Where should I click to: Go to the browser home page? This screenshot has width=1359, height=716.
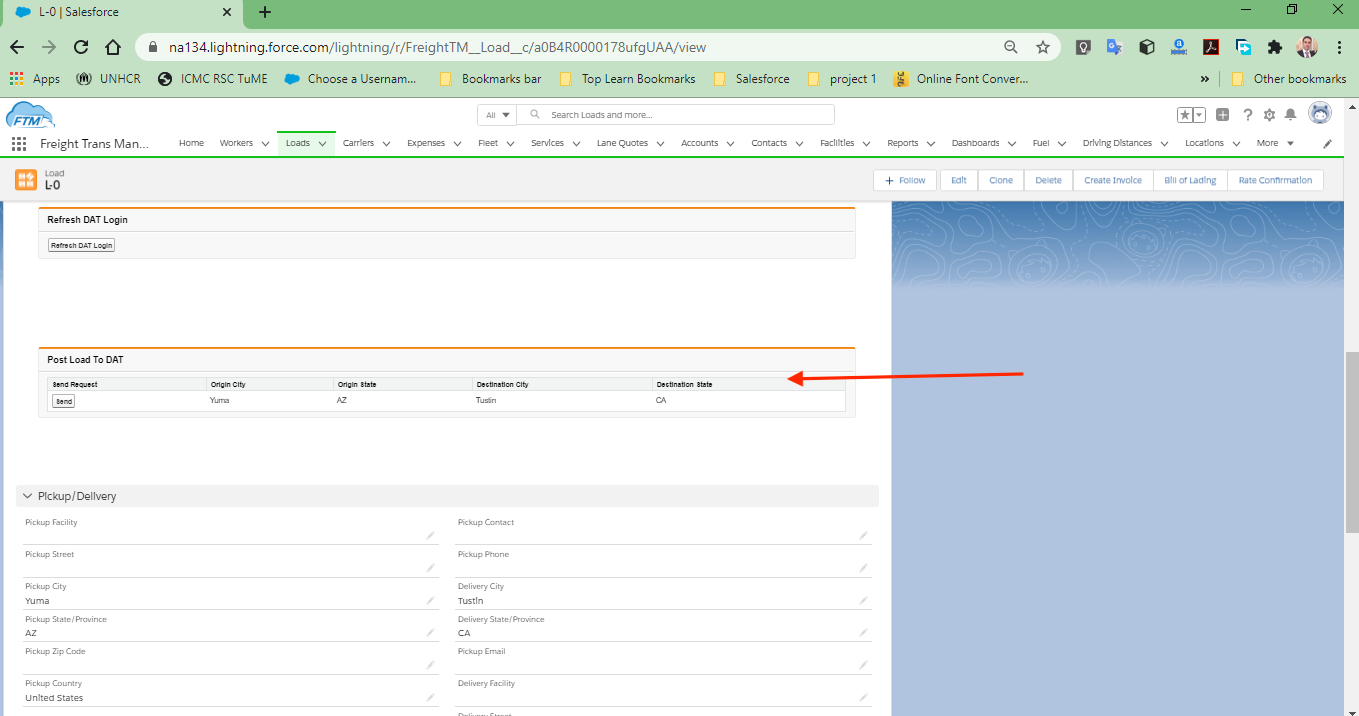114,47
